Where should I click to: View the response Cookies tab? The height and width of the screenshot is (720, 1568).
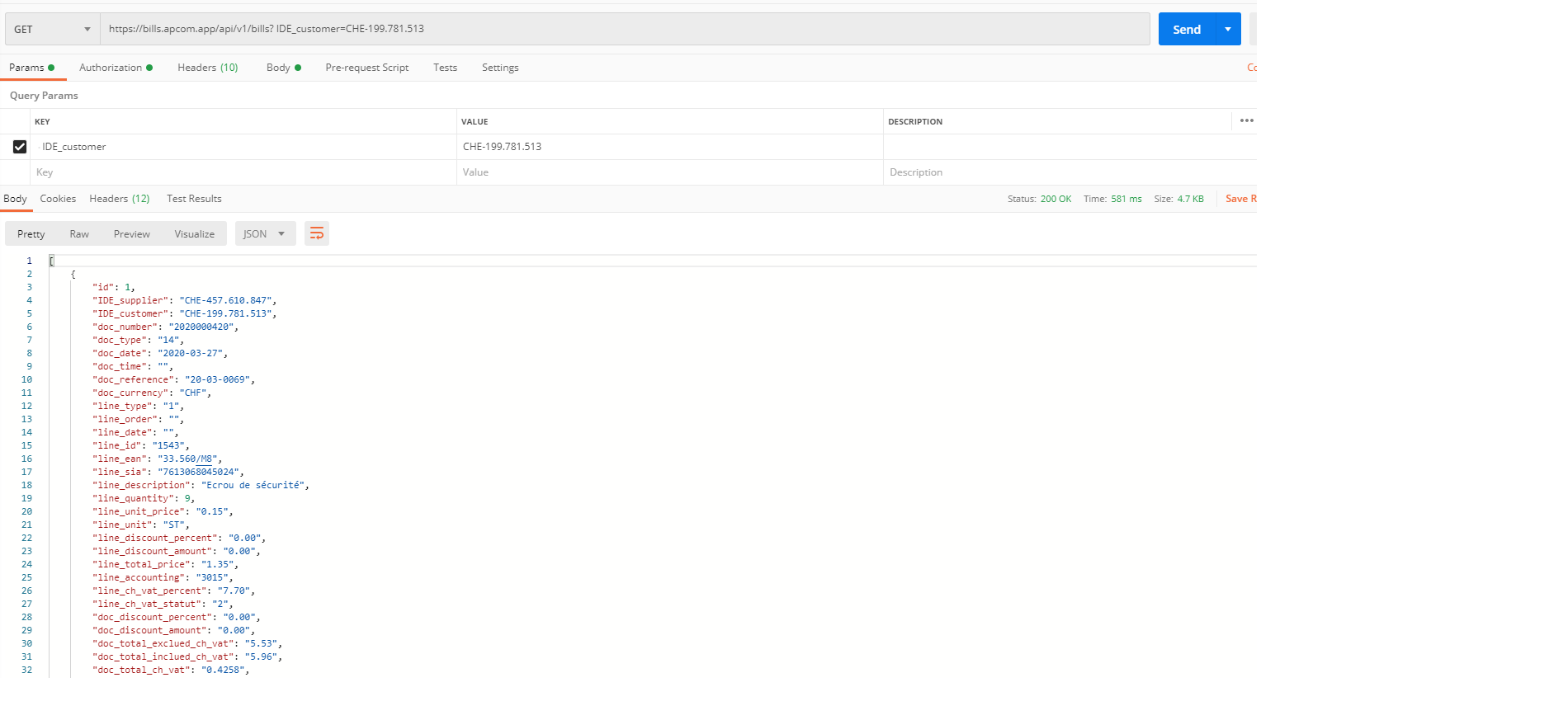point(58,199)
